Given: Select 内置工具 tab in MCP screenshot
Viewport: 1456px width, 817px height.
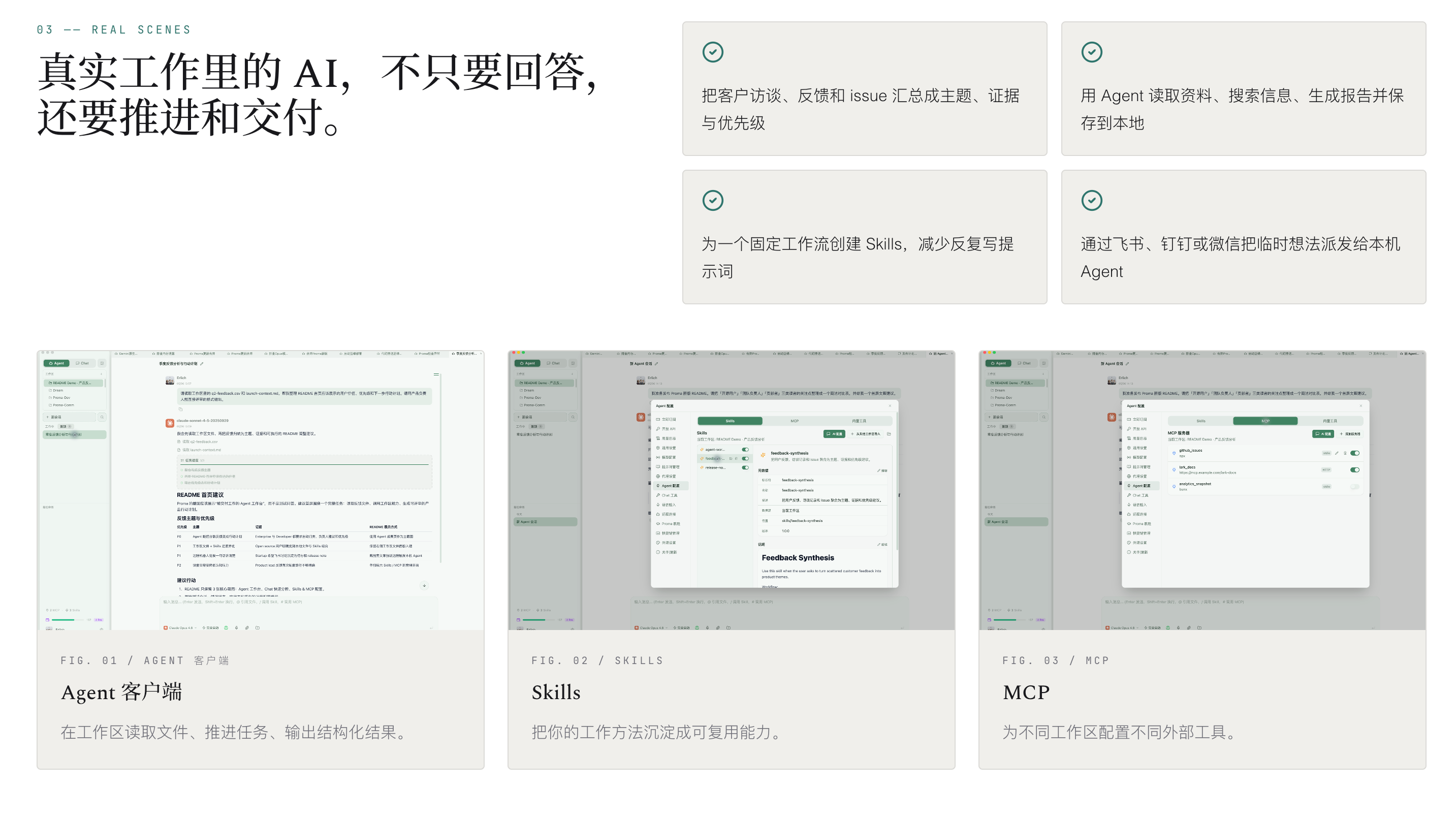Looking at the screenshot, I should coord(1330,421).
